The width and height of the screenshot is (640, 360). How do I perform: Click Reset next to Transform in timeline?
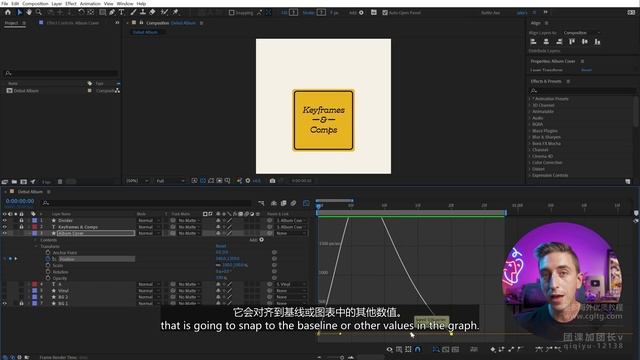coord(221,246)
